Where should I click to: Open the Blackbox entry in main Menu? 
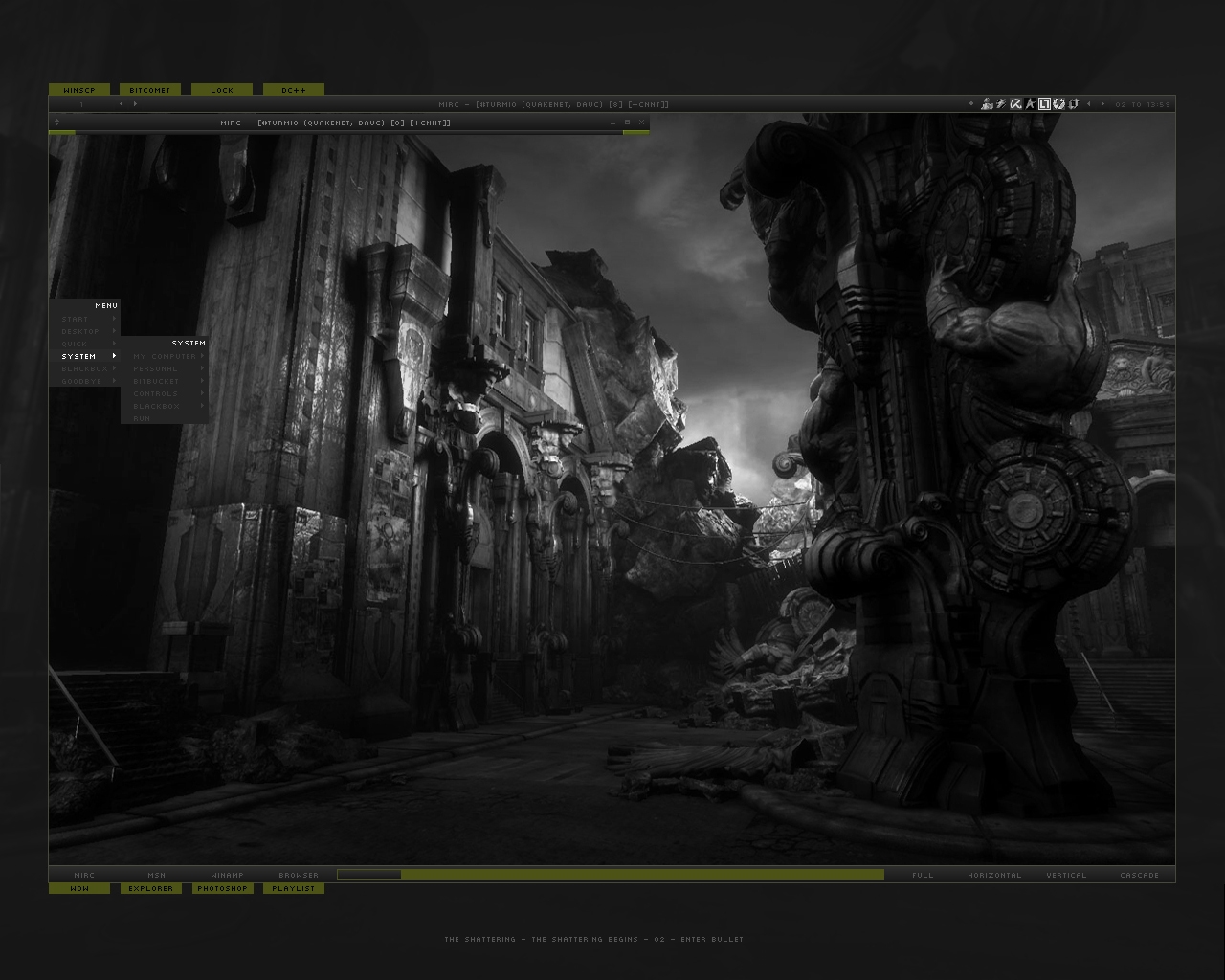85,368
